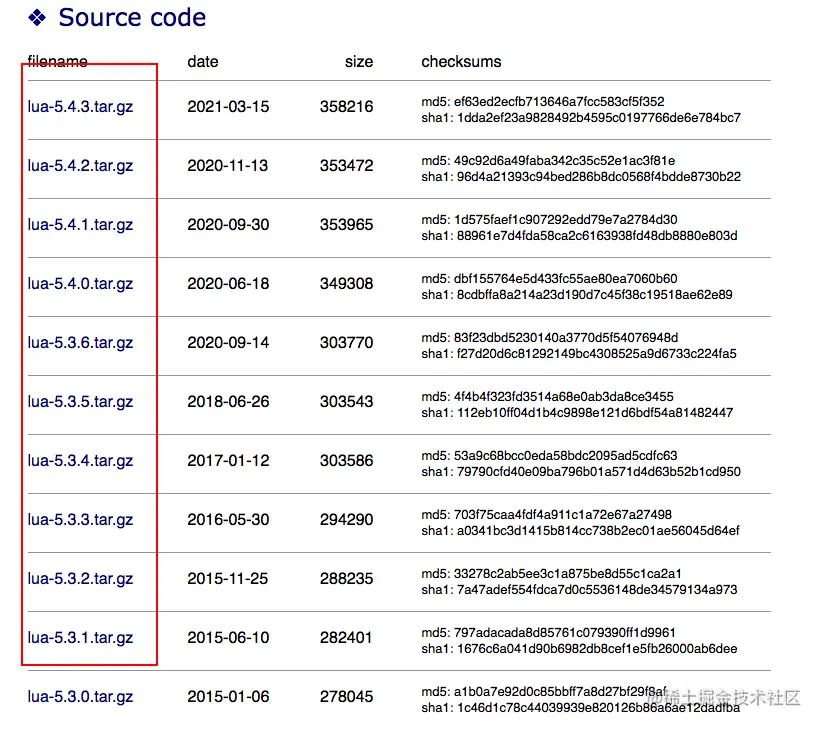The image size is (822, 729).
Task: Click the filename column header
Action: [56, 61]
